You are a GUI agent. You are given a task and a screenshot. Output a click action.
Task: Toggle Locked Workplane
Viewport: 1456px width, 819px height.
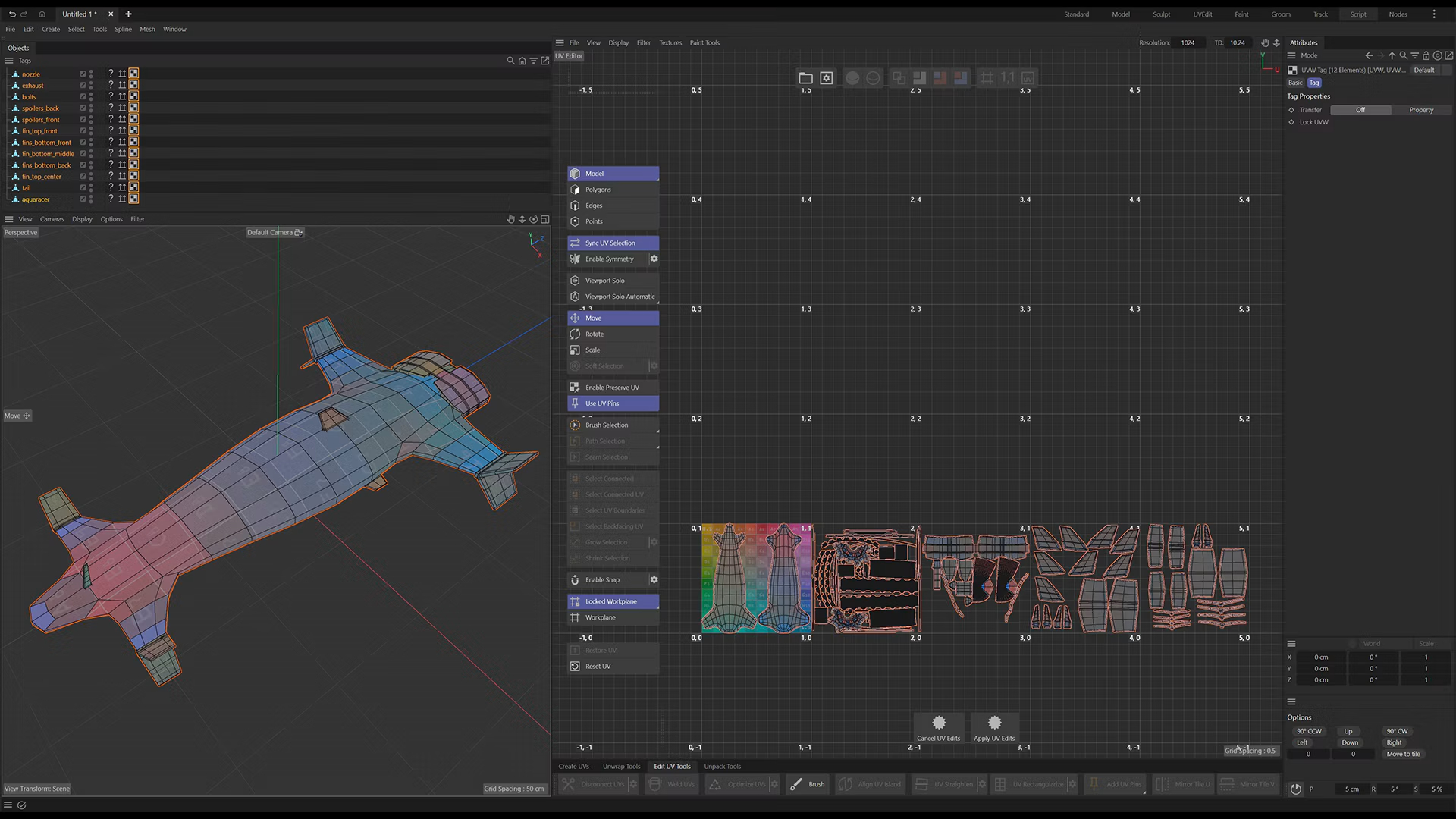(613, 601)
